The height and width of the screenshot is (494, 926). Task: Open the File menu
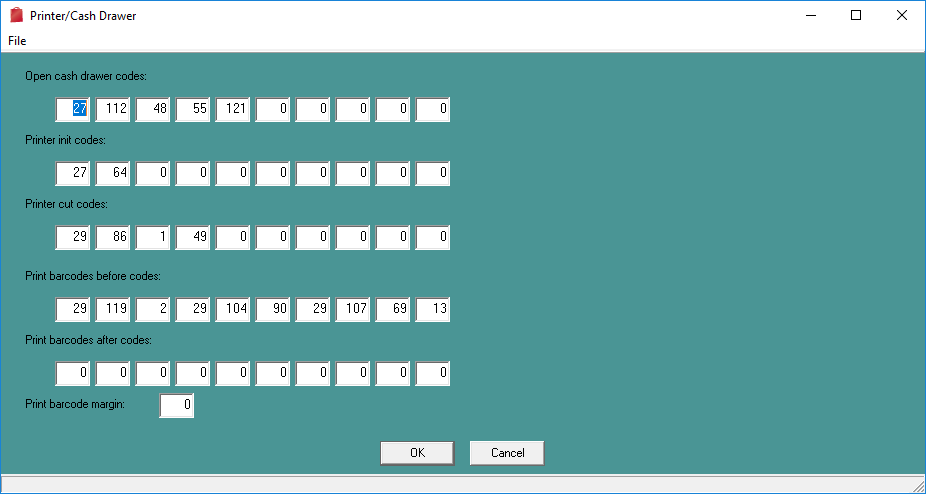(x=17, y=41)
